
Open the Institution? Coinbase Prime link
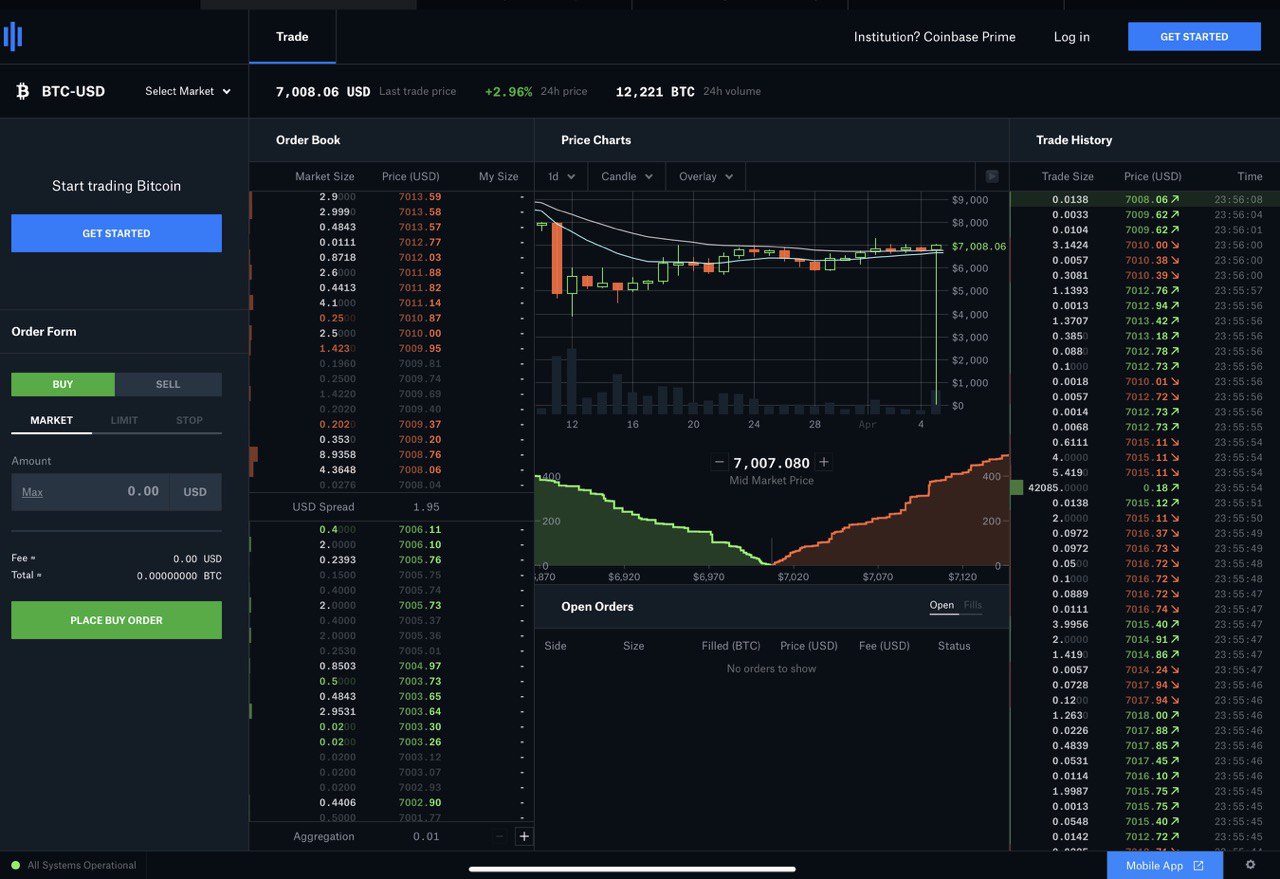tap(934, 37)
